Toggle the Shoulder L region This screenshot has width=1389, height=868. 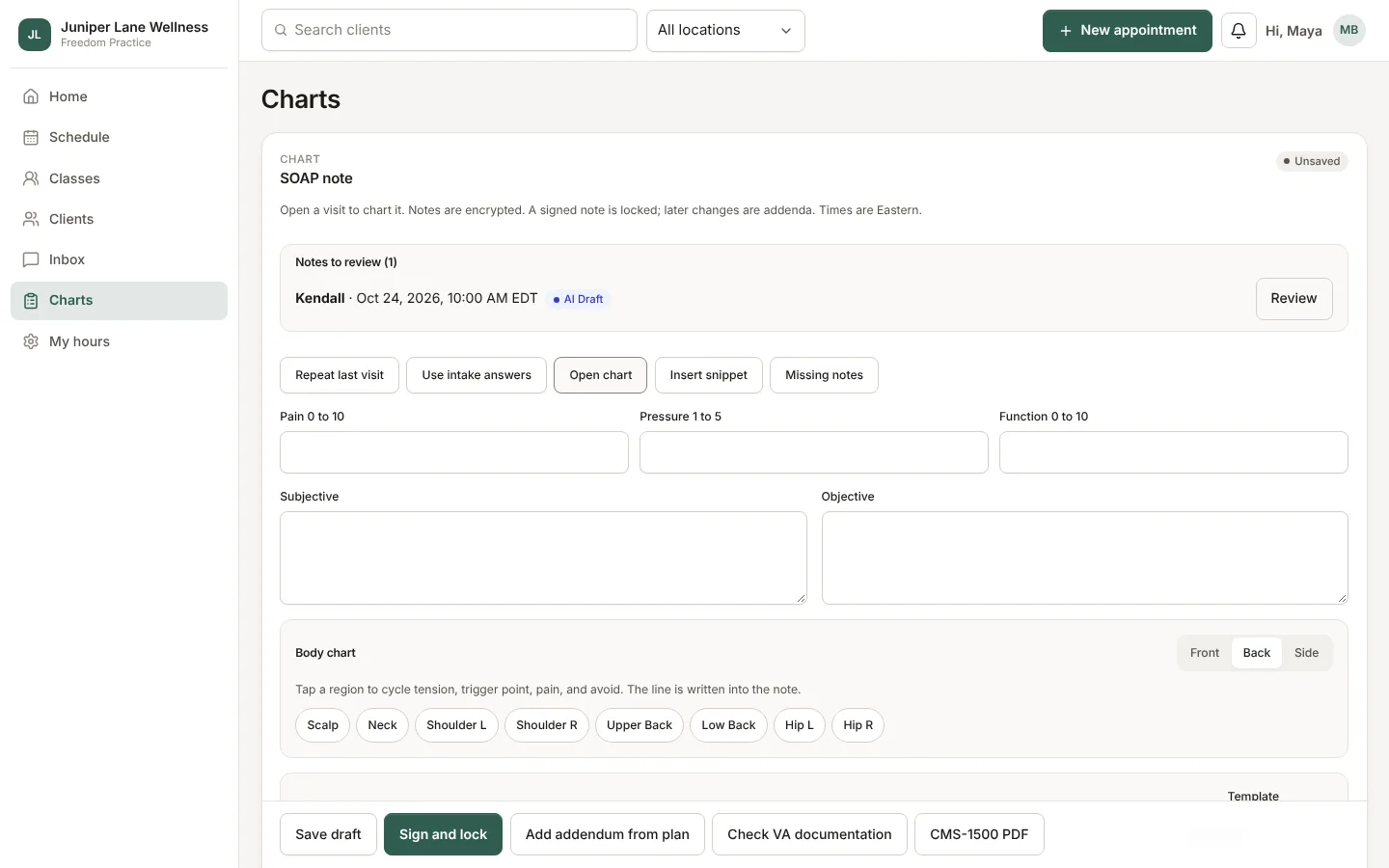[x=456, y=725]
